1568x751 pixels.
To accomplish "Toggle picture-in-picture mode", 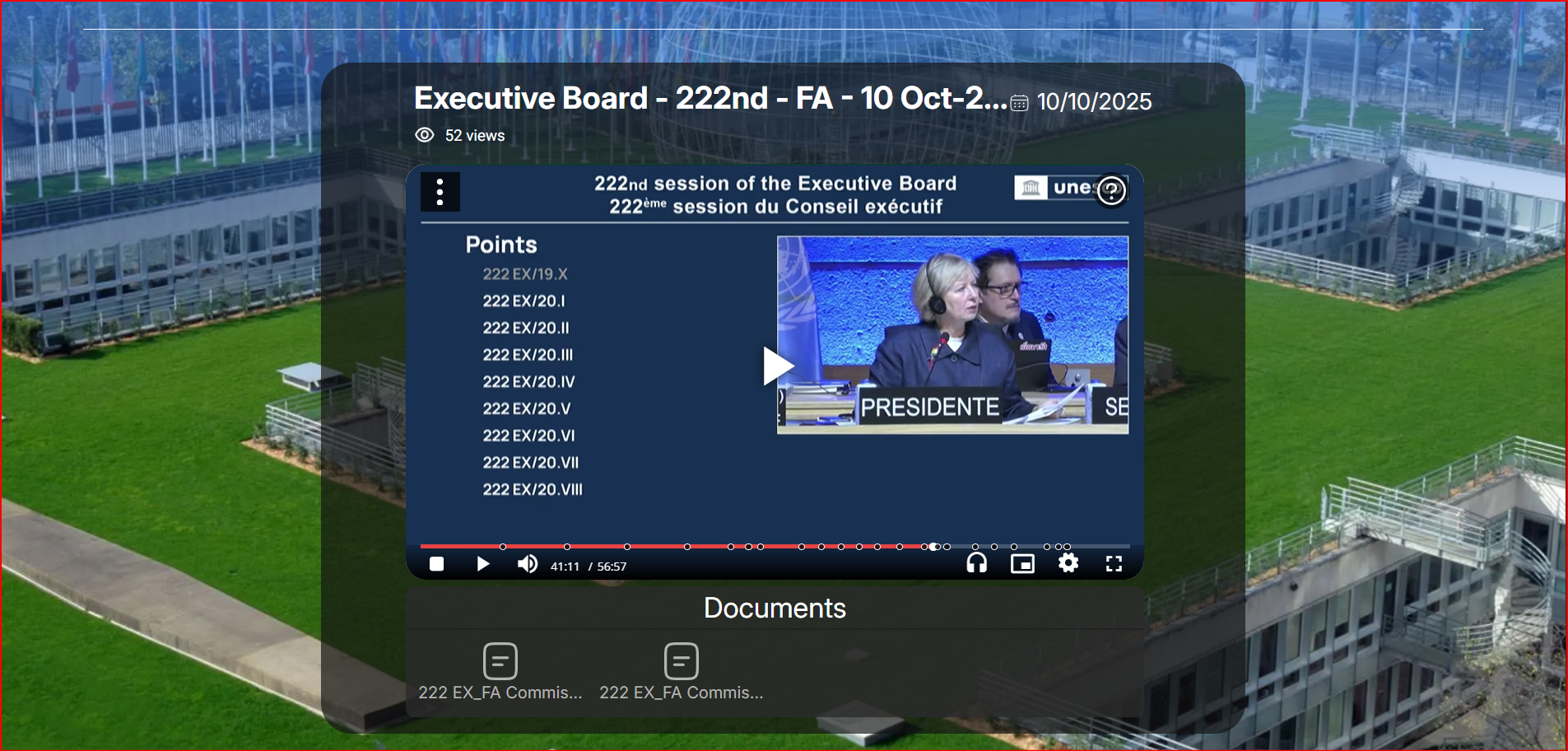I will 1022,564.
